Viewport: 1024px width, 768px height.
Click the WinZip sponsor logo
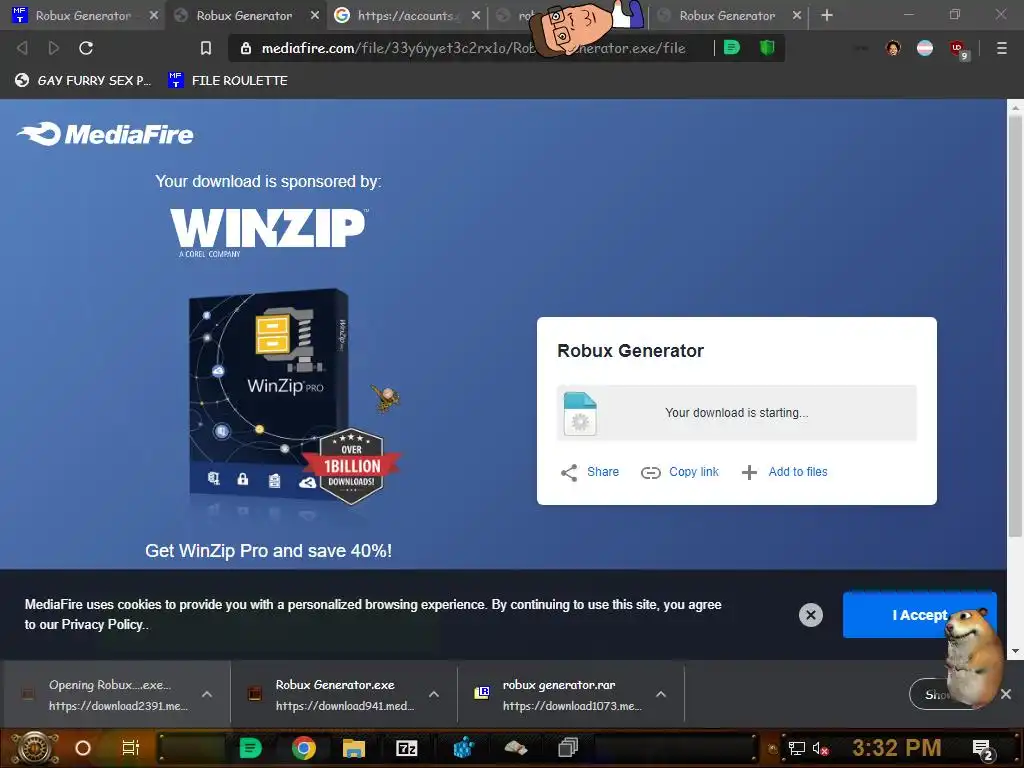tap(269, 232)
